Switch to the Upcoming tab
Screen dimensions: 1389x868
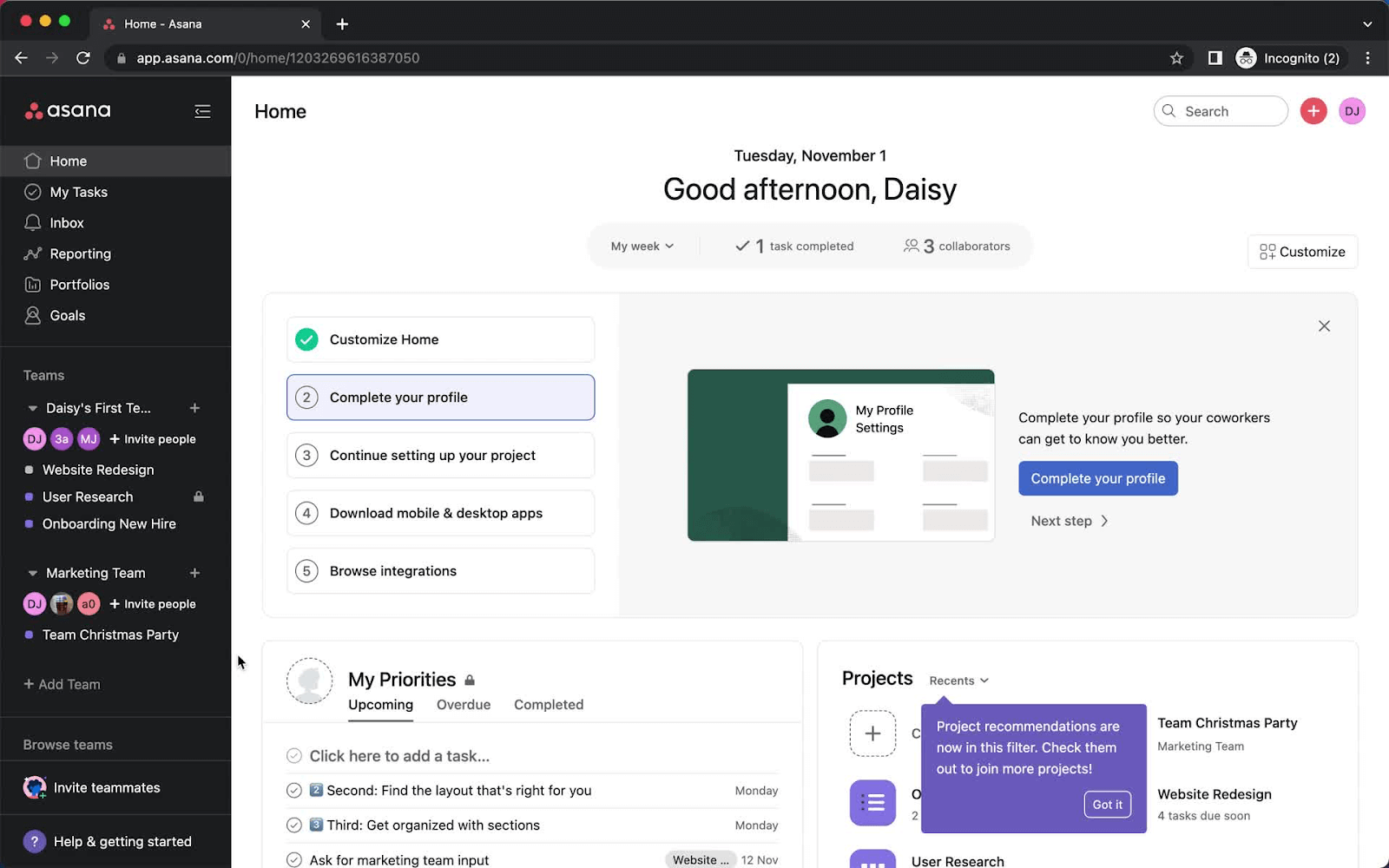(380, 705)
